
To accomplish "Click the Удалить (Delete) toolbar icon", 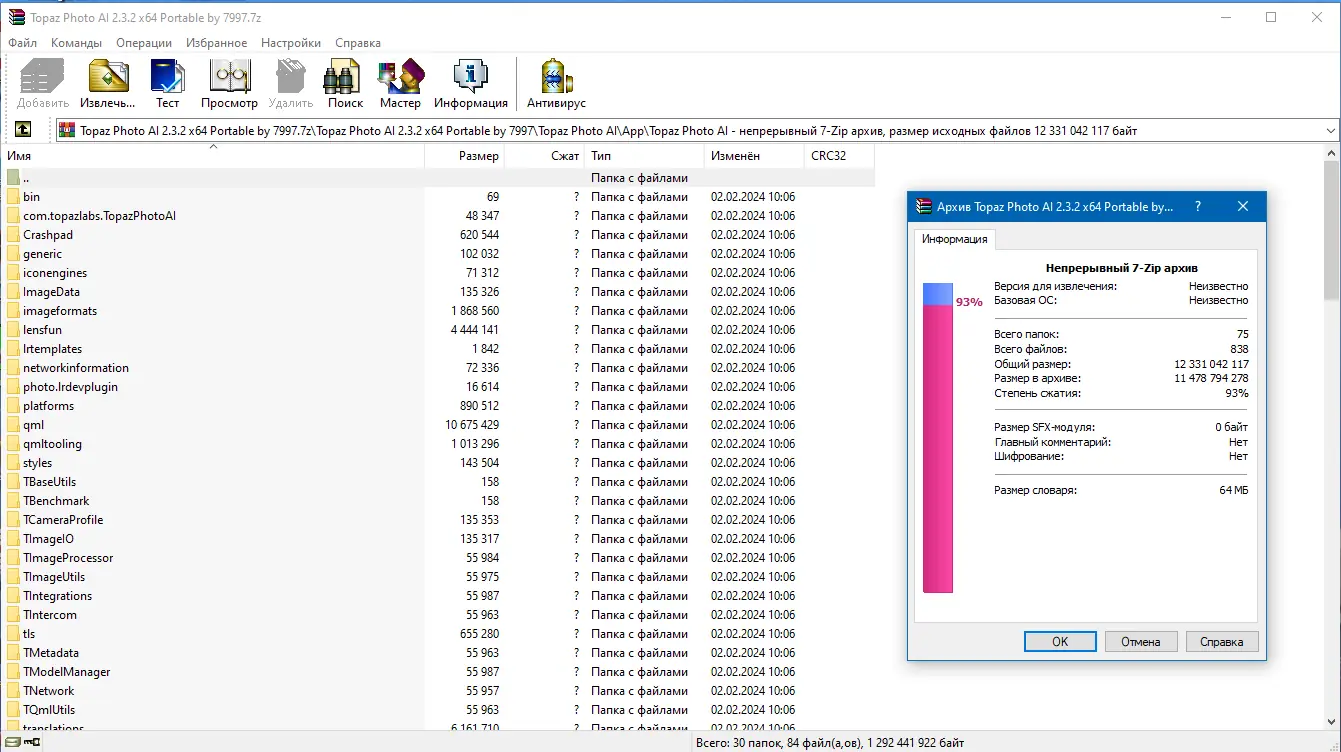I will [x=291, y=77].
